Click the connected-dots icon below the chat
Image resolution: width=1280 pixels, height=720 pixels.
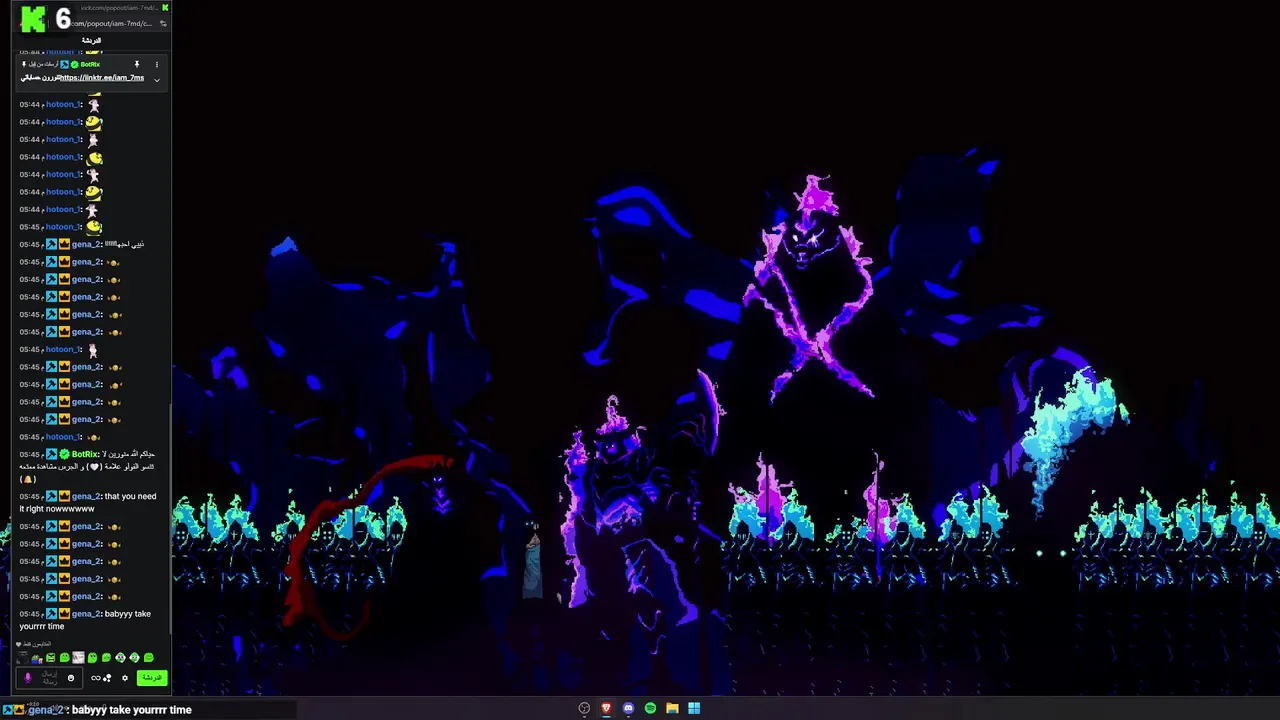[107, 678]
